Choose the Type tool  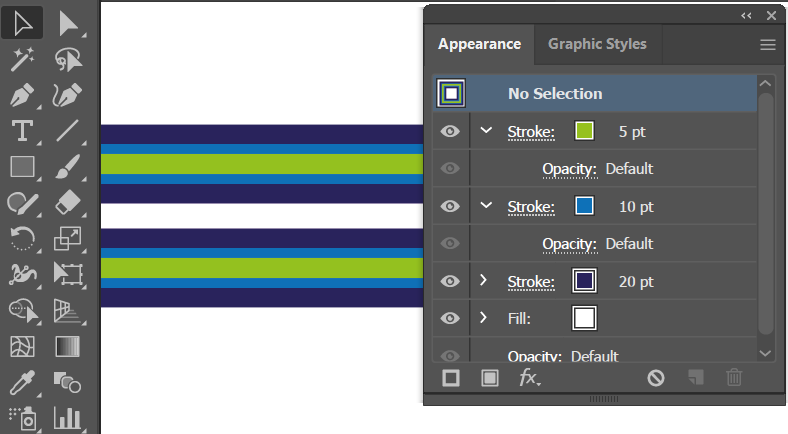[22, 131]
